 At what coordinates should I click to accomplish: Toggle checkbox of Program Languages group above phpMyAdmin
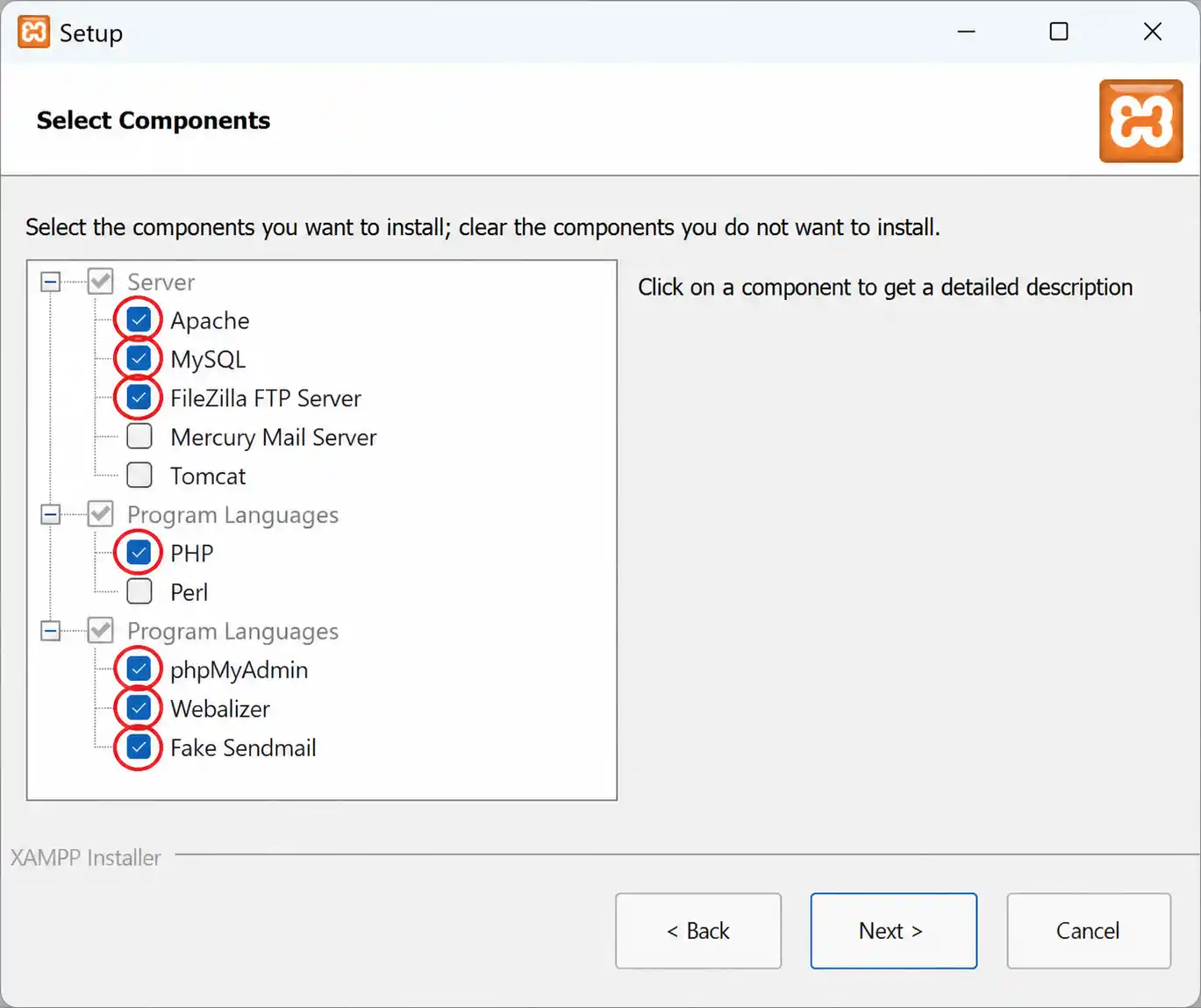(101, 631)
